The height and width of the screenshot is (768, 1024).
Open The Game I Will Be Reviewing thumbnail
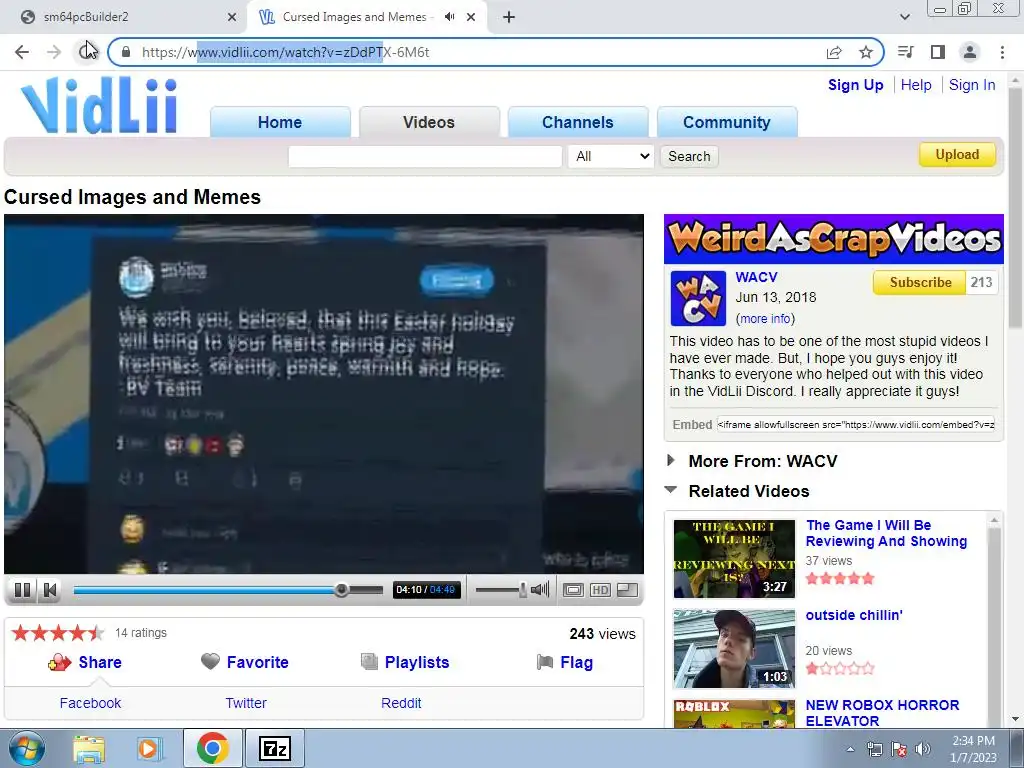pos(734,559)
